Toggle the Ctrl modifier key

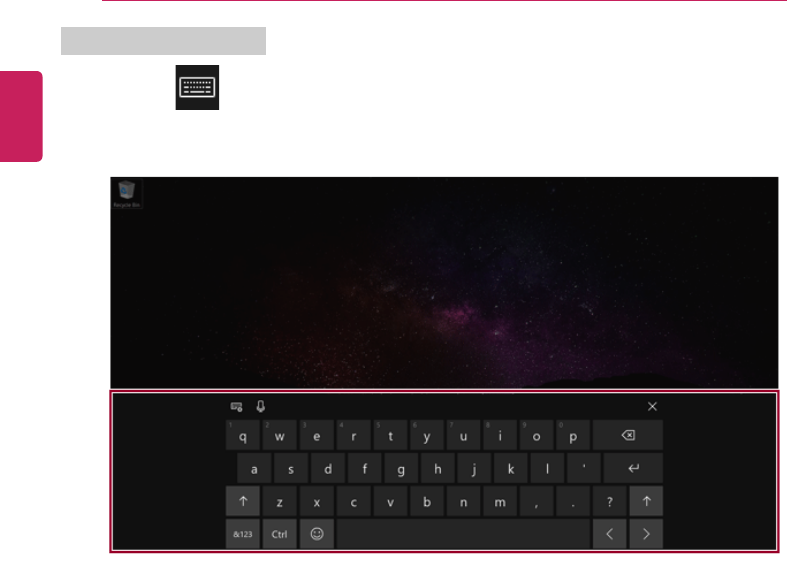(279, 534)
